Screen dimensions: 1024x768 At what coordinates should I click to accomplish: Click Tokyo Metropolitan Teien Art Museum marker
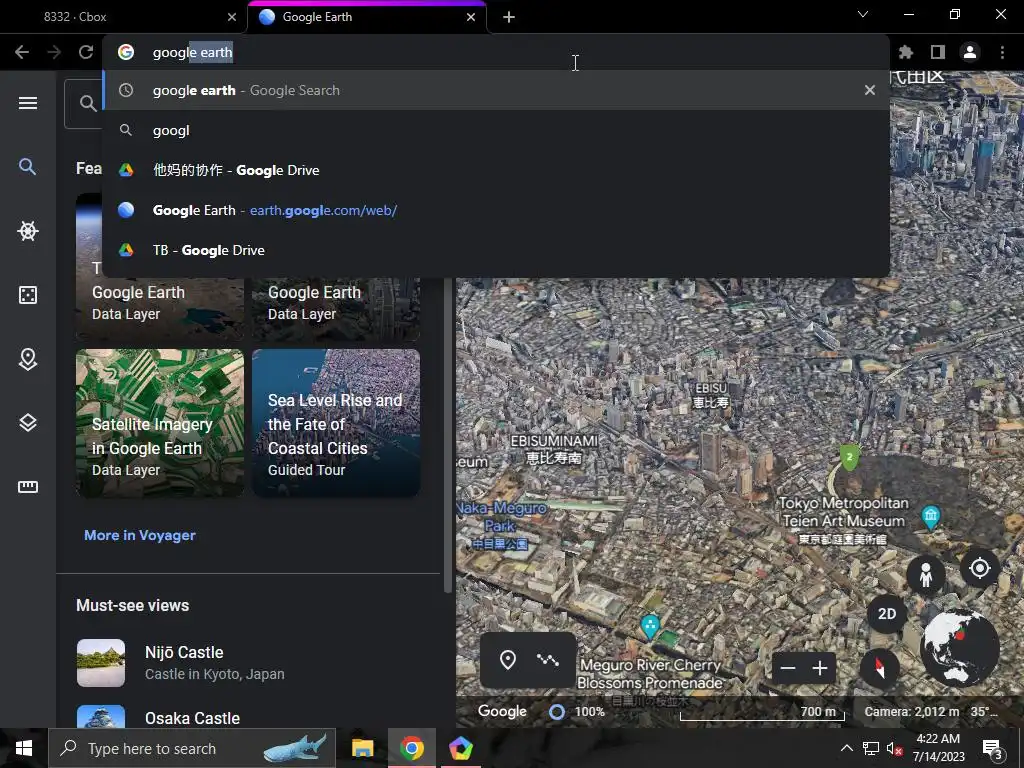(931, 516)
